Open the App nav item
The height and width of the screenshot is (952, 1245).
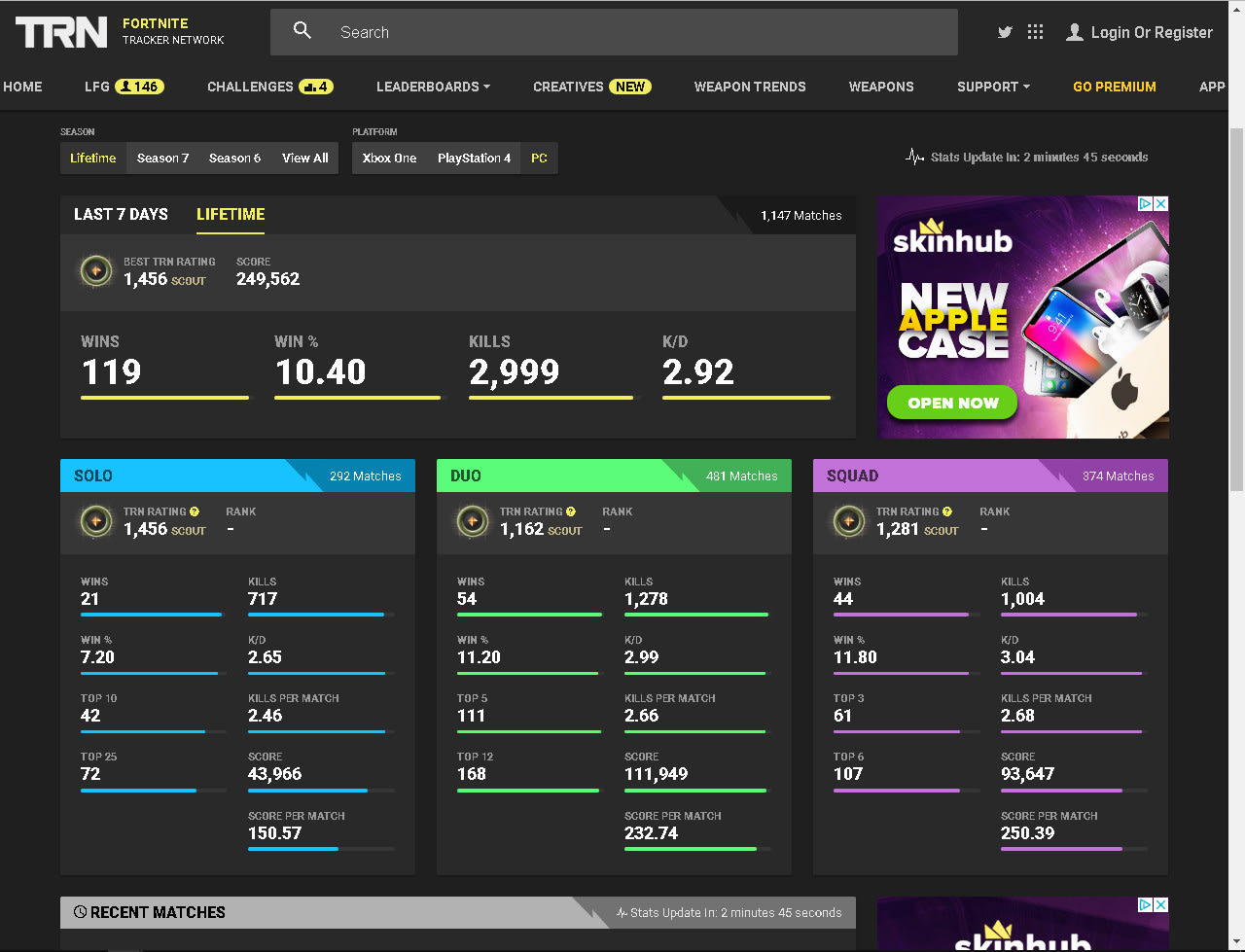coord(1212,87)
